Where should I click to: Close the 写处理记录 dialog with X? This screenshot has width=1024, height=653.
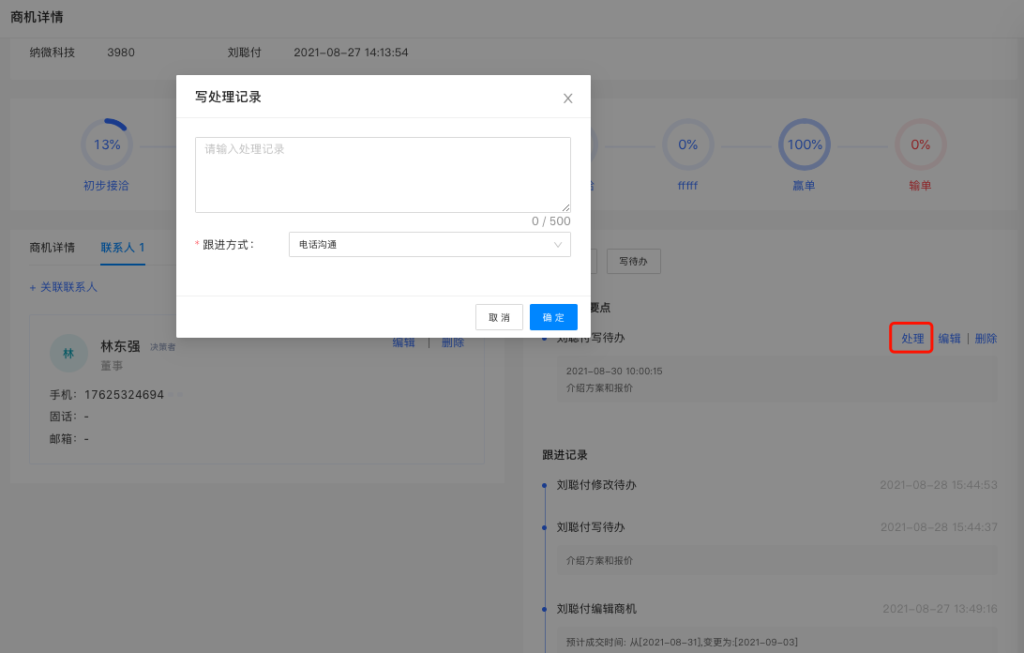point(568,98)
